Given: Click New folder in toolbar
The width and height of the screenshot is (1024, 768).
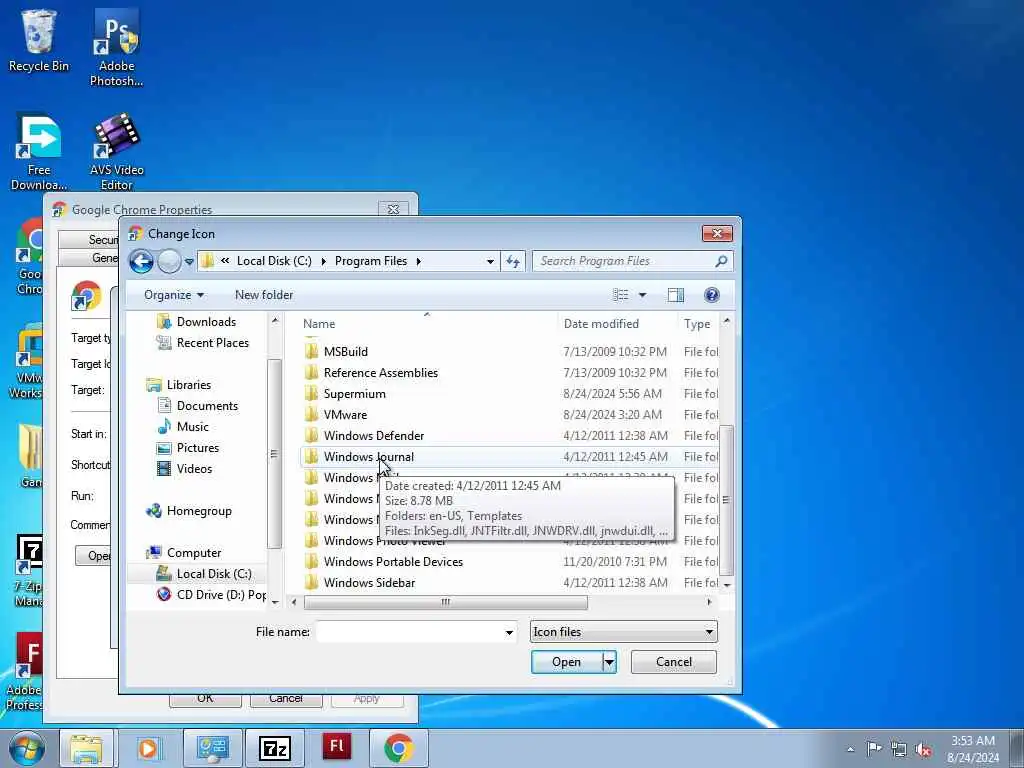Looking at the screenshot, I should click(264, 295).
